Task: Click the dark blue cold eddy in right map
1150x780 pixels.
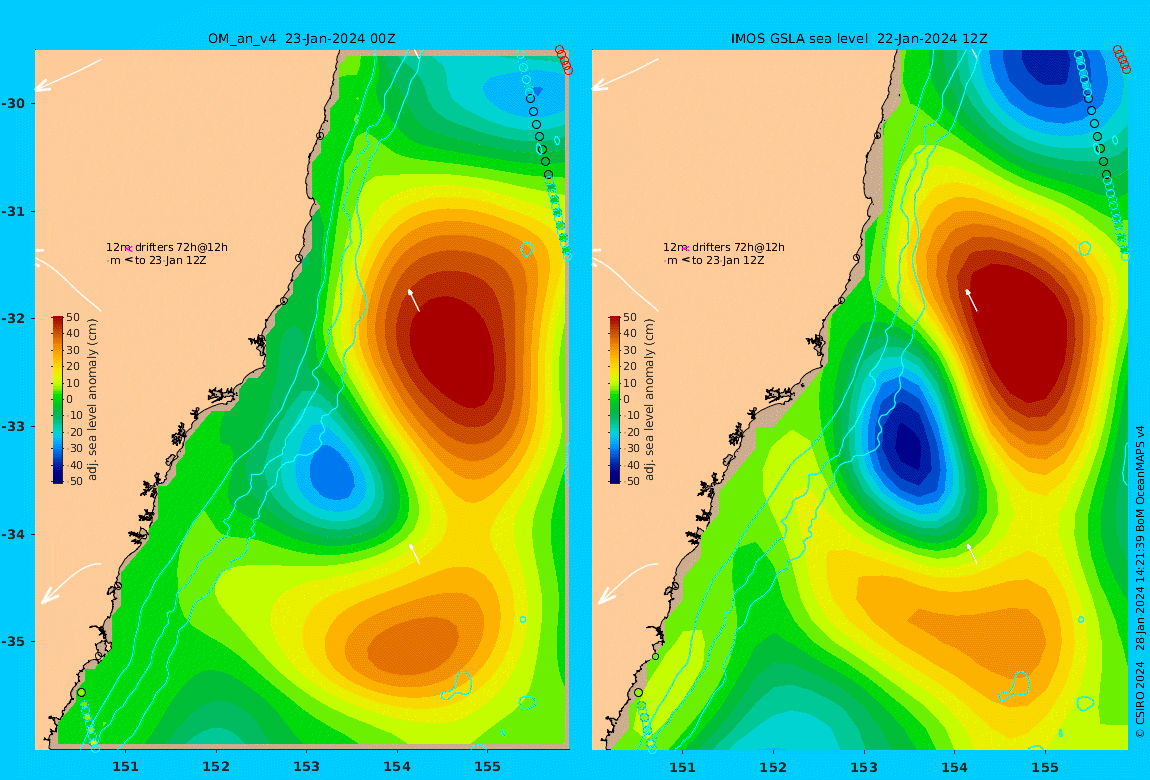Action: pyautogui.click(x=909, y=447)
